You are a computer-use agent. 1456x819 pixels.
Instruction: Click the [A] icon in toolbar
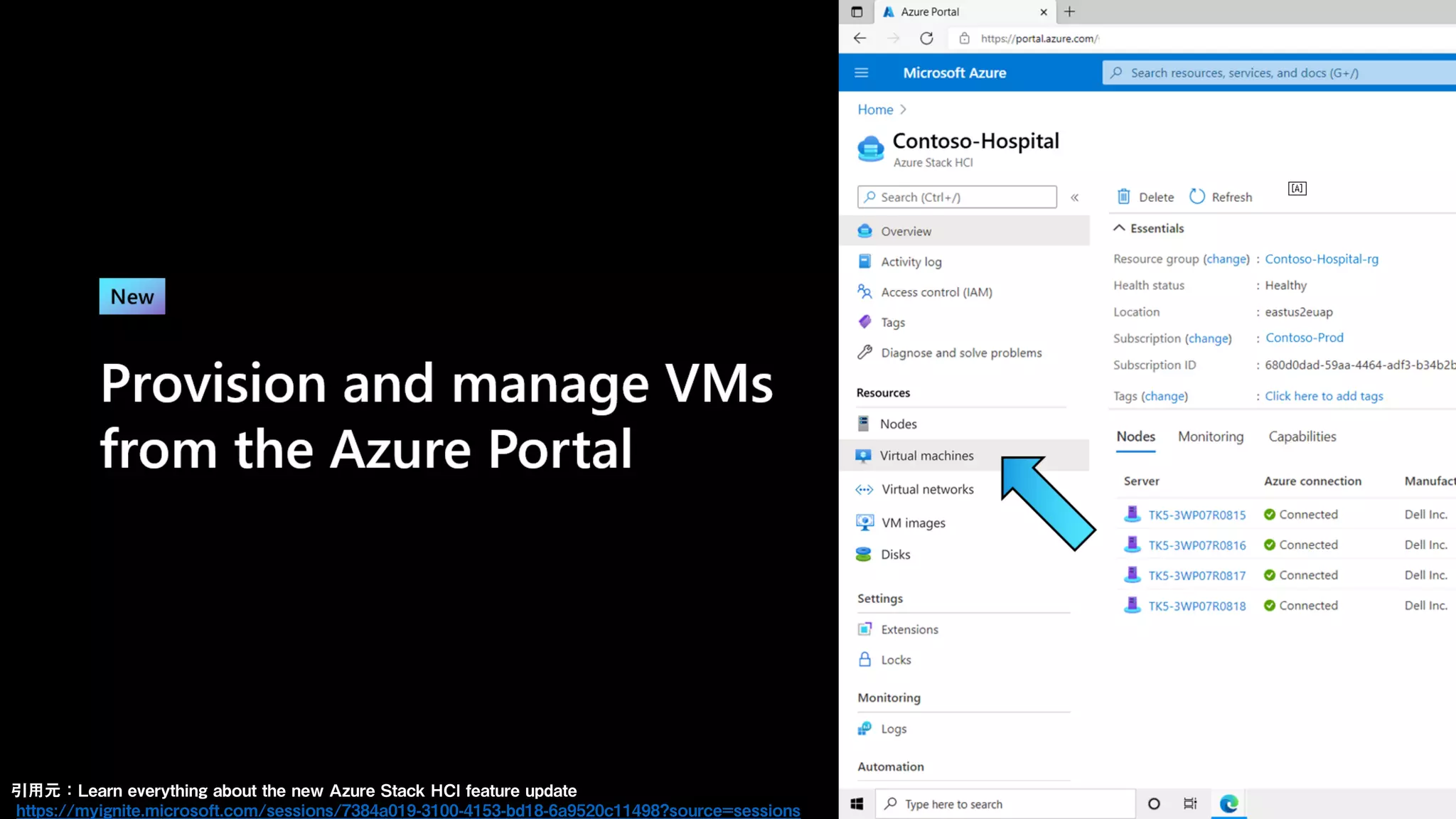tap(1297, 188)
